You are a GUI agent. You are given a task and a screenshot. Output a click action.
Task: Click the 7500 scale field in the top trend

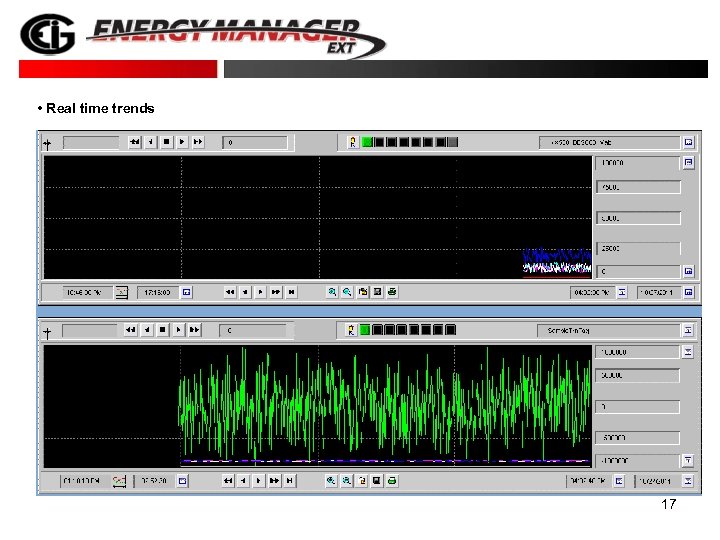[x=638, y=187]
